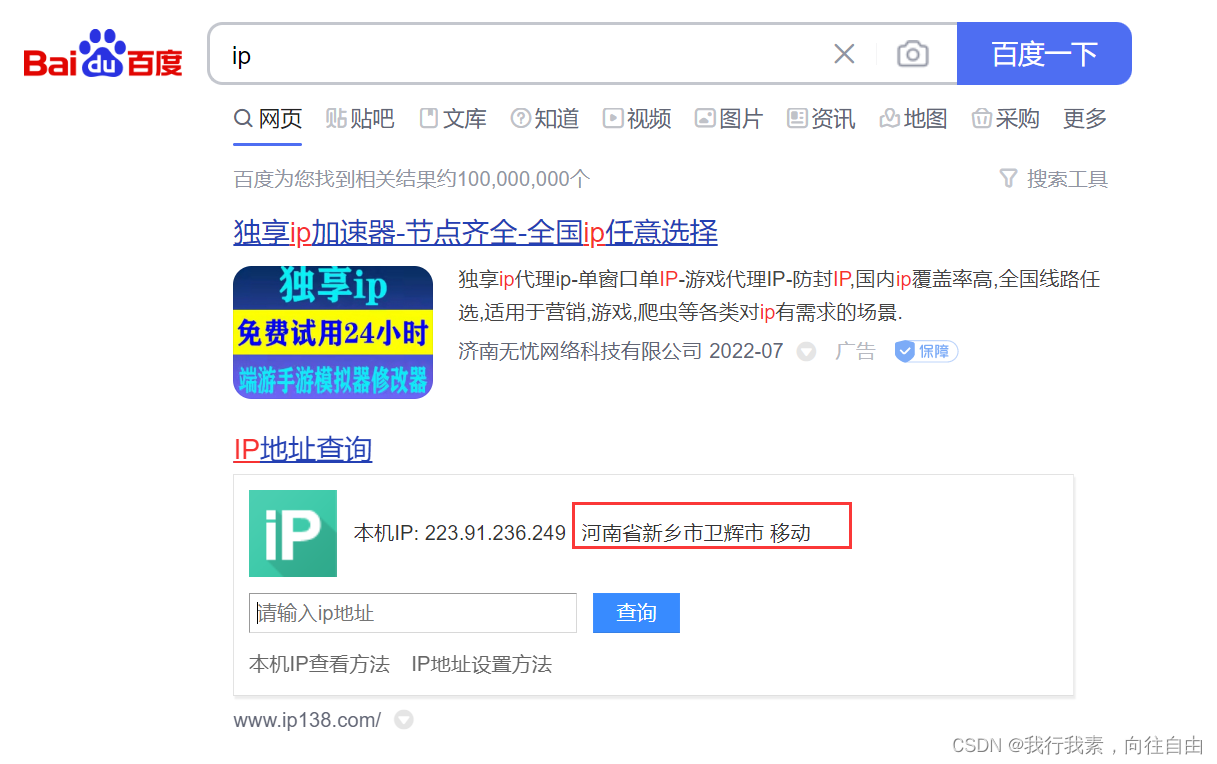The image size is (1217, 764).
Task: Open IP地址设置方法 link
Action: point(482,664)
